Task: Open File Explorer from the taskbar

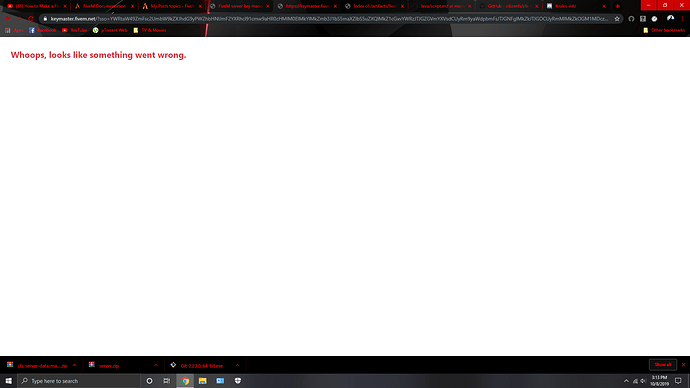Action: point(202,381)
